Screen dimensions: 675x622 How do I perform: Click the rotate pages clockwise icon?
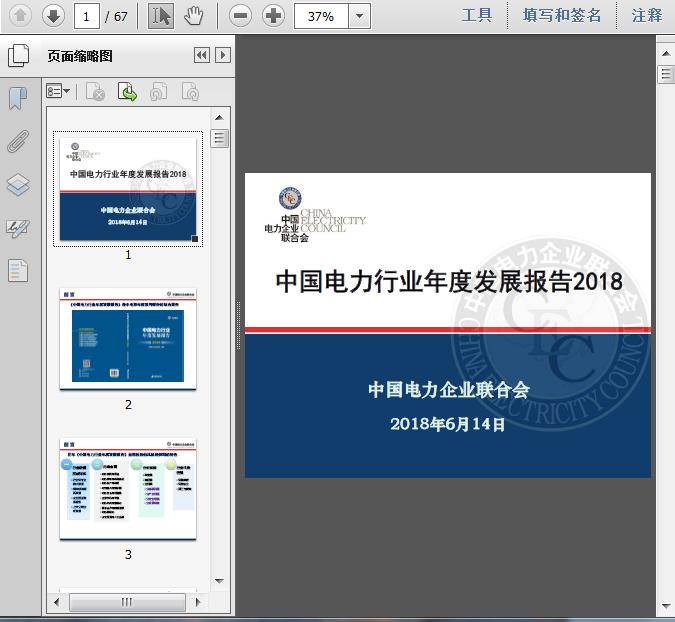[190, 92]
